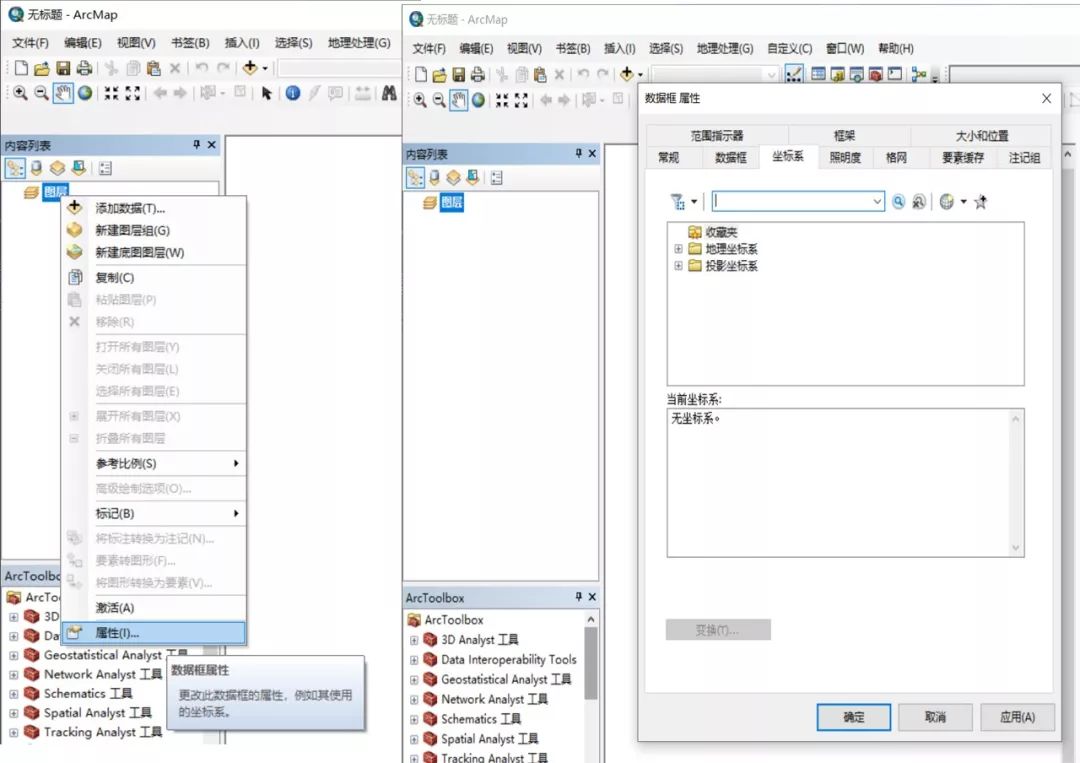
Task: Click scrollbar in 当前坐标系 text box
Action: [x=1015, y=483]
